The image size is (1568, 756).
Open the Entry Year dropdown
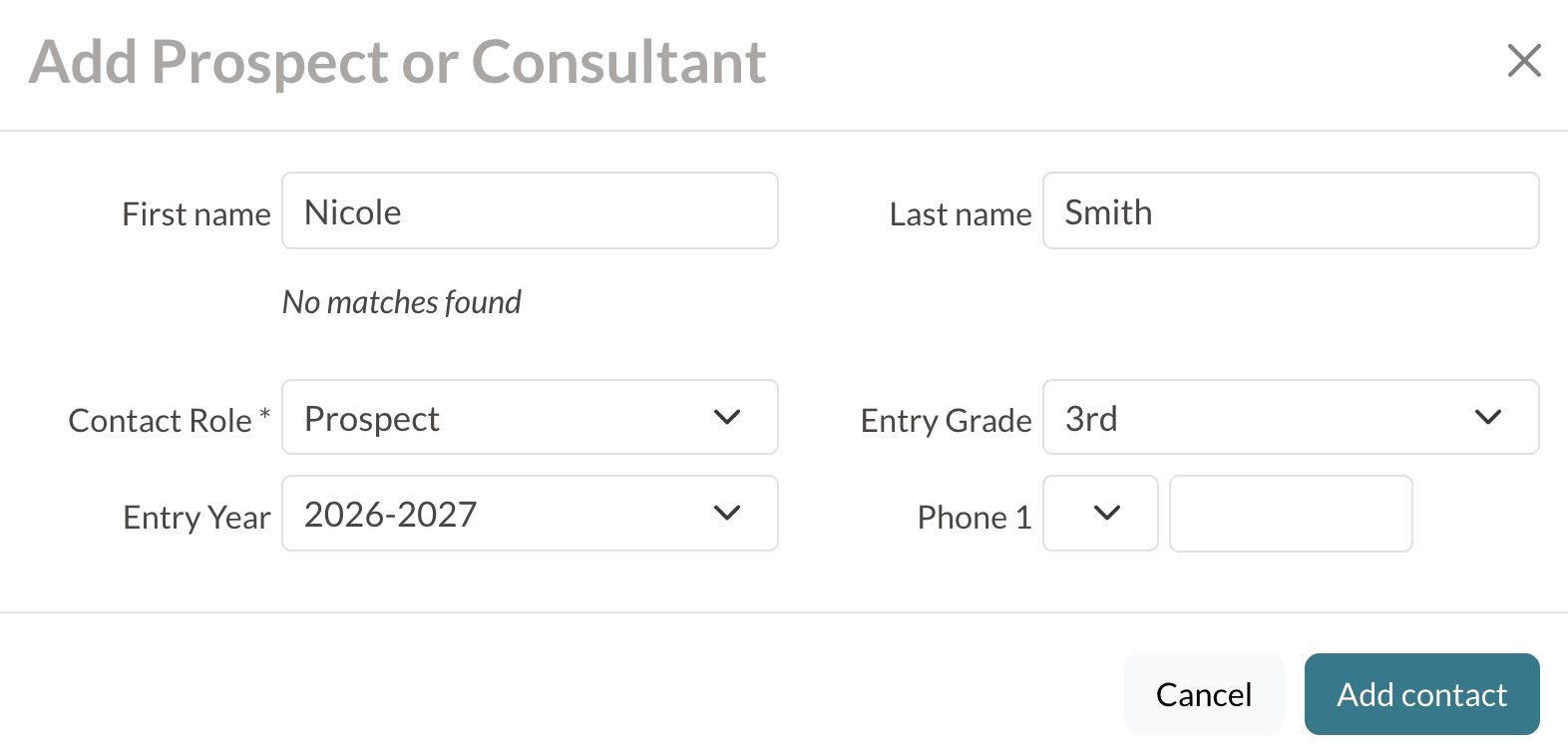tap(529, 513)
